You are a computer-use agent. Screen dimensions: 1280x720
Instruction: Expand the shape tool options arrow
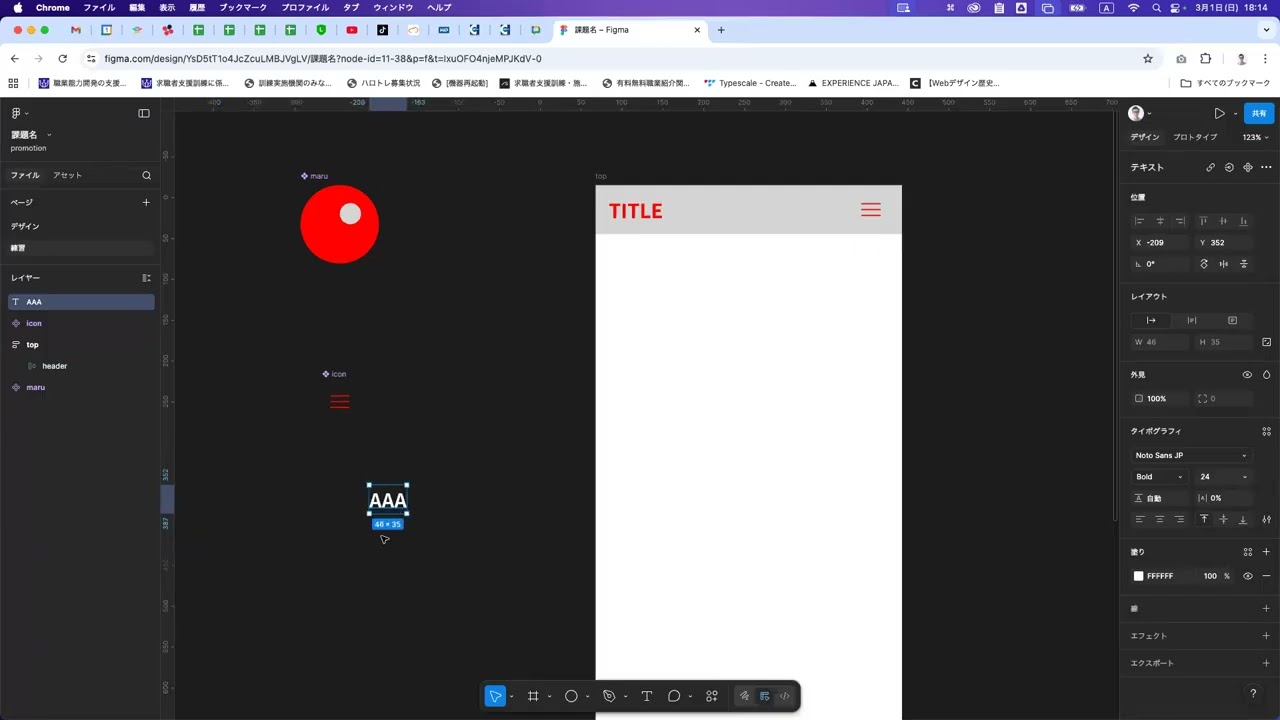[587, 697]
